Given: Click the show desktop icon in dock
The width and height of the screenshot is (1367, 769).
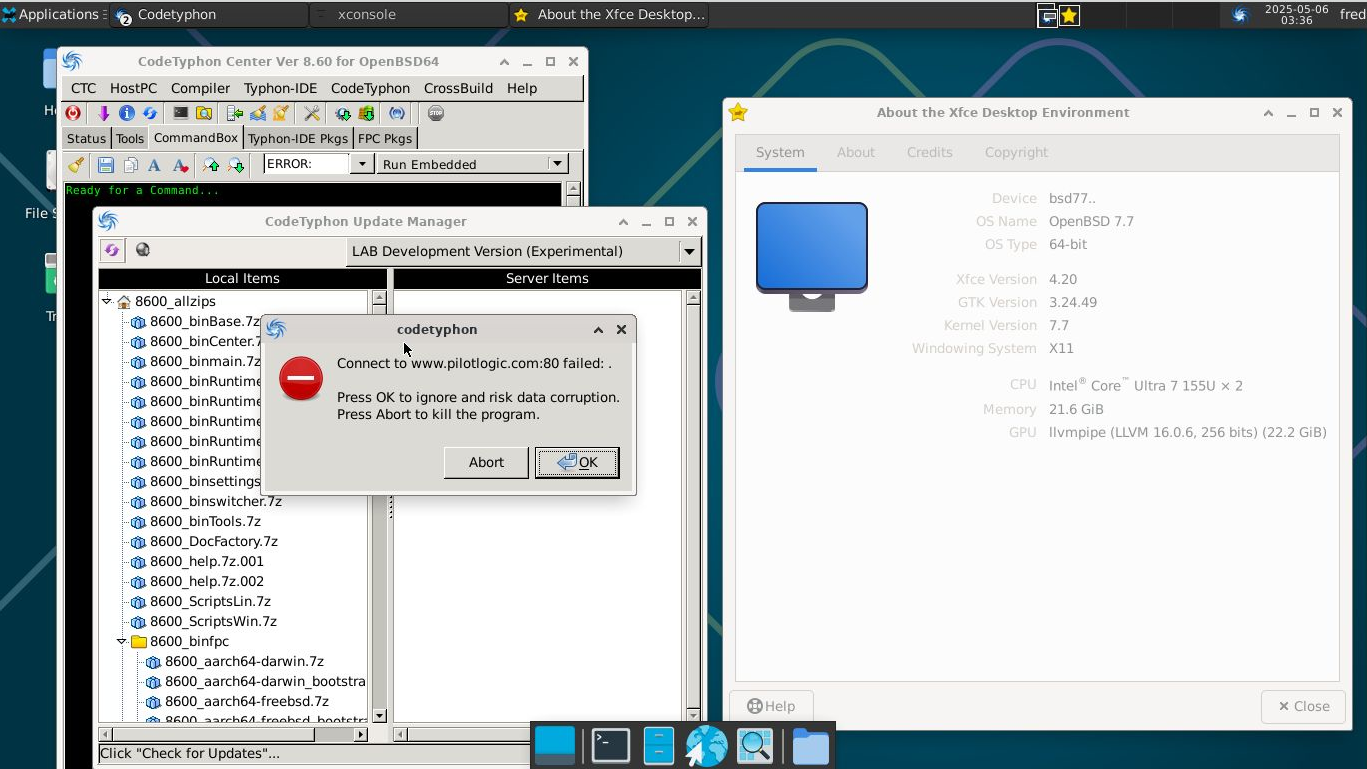Looking at the screenshot, I should (555, 745).
